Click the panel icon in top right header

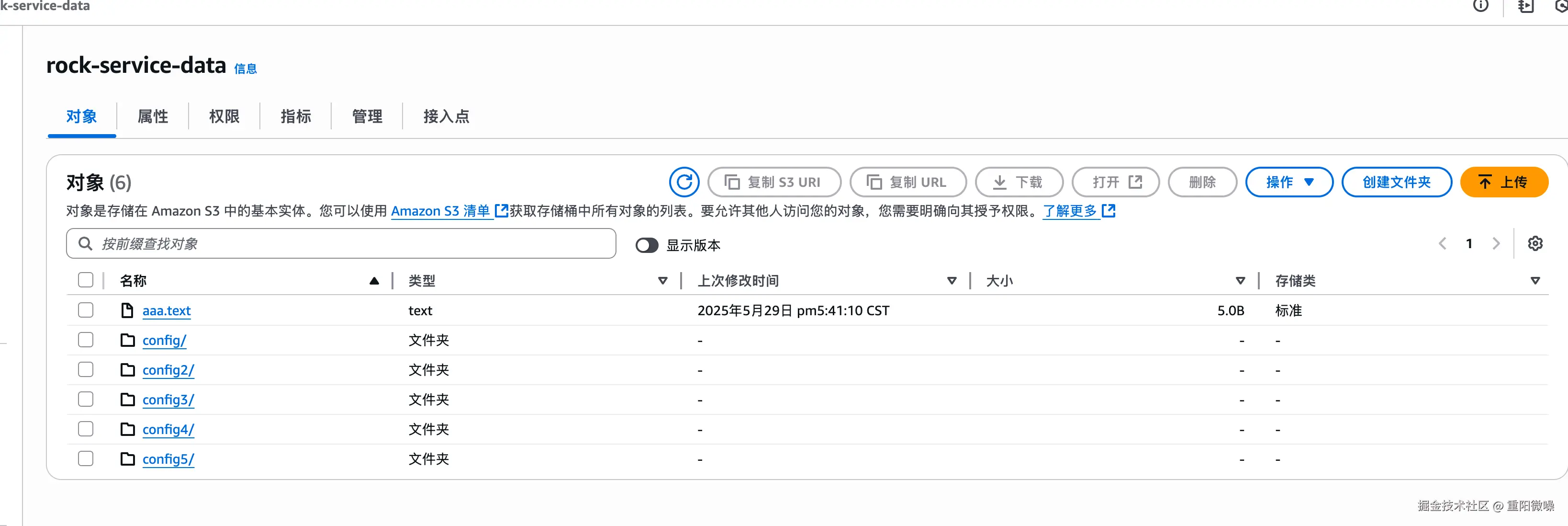1525,6
